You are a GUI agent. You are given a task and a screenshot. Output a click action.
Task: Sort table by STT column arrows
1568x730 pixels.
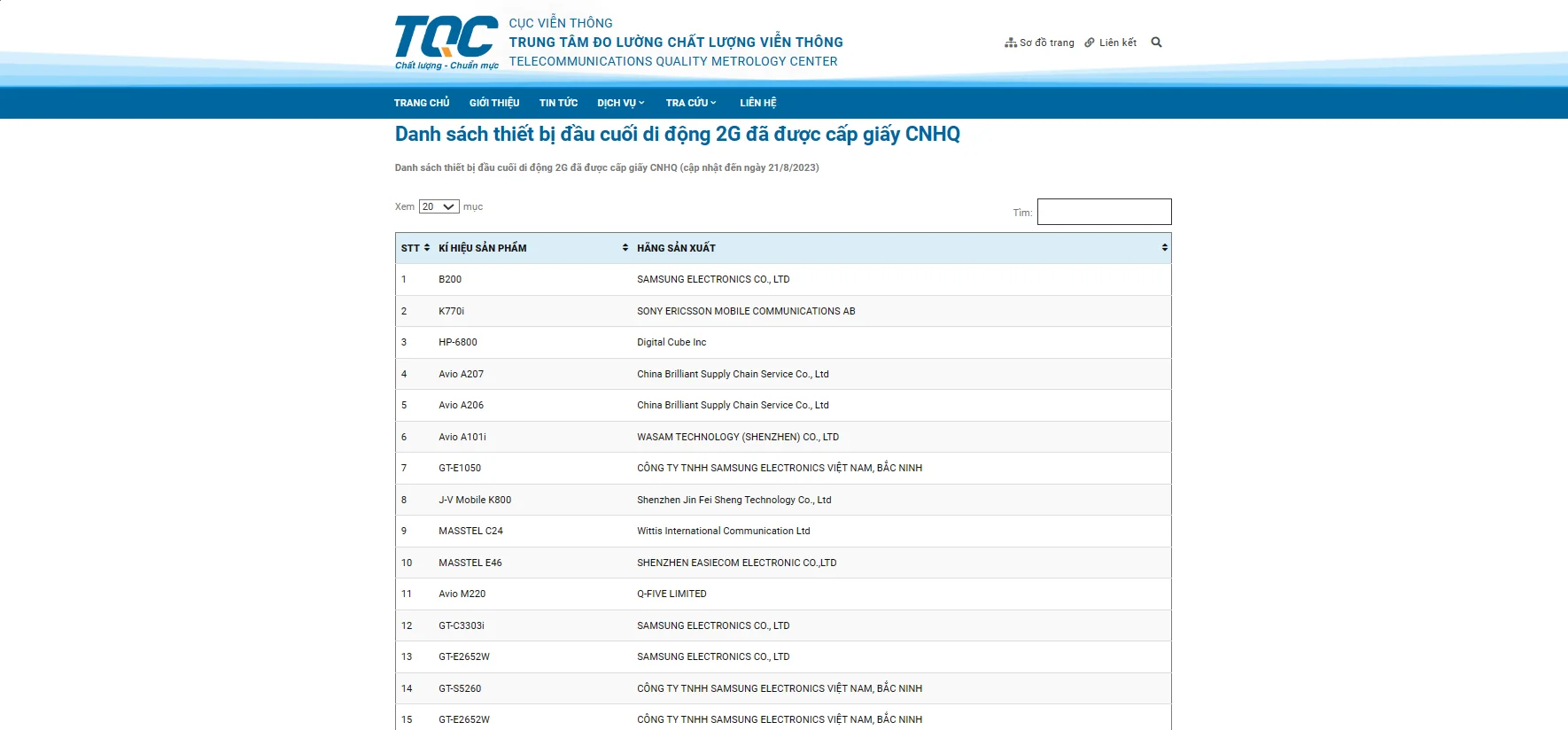[427, 248]
